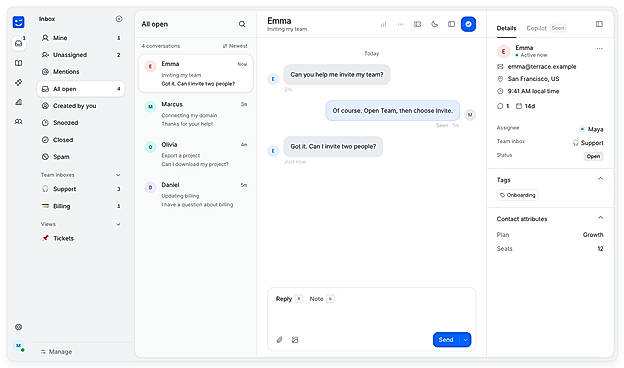624x368 pixels.
Task: Change sort order from Newest
Action: [235, 46]
